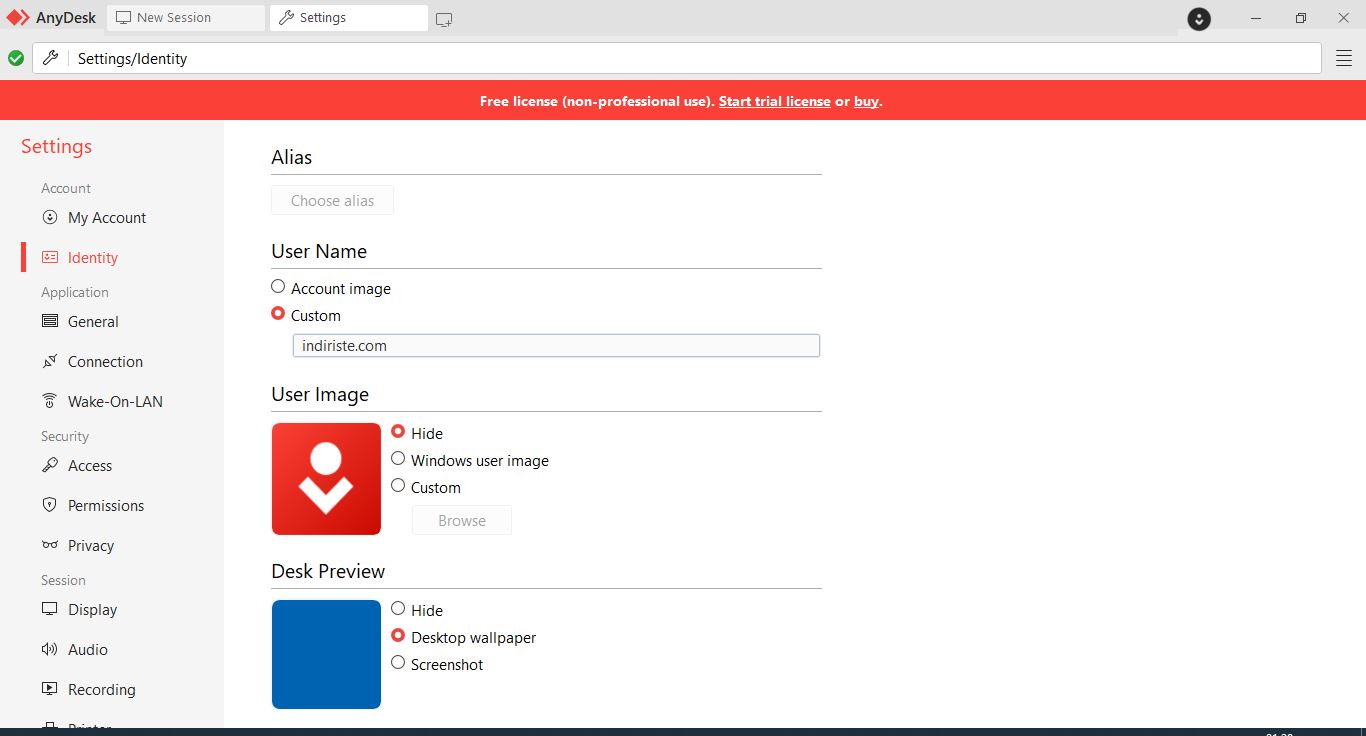The height and width of the screenshot is (736, 1366).
Task: Select the Account image radio button
Action: tap(278, 287)
